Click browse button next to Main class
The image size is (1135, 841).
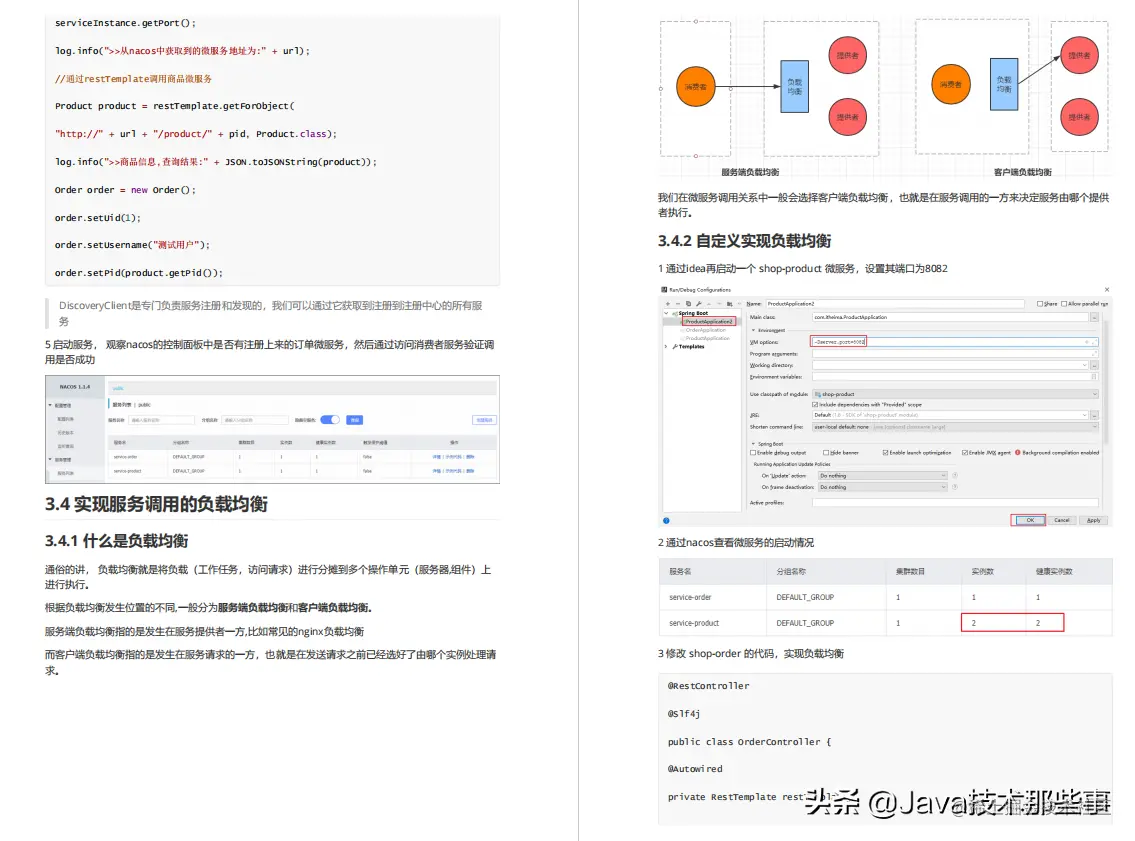click(x=1094, y=317)
